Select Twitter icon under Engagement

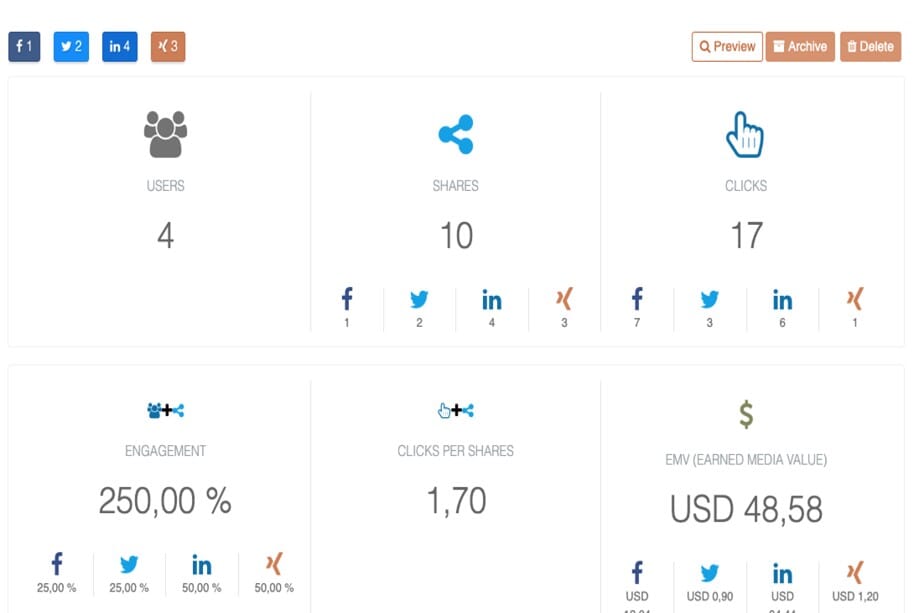coord(129,564)
